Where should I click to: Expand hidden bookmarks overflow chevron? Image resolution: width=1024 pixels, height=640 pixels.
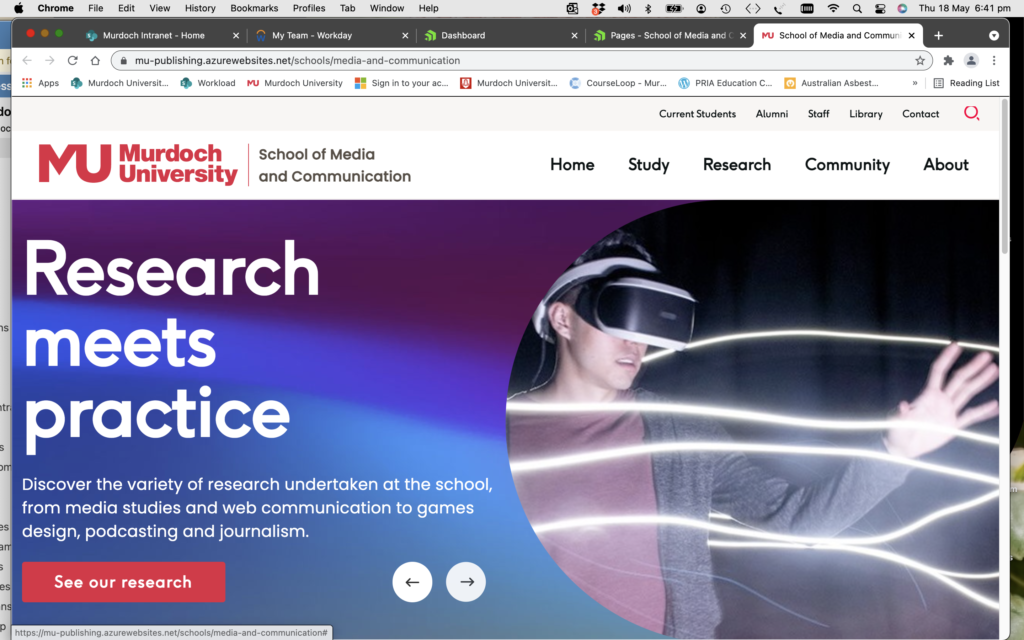point(915,83)
